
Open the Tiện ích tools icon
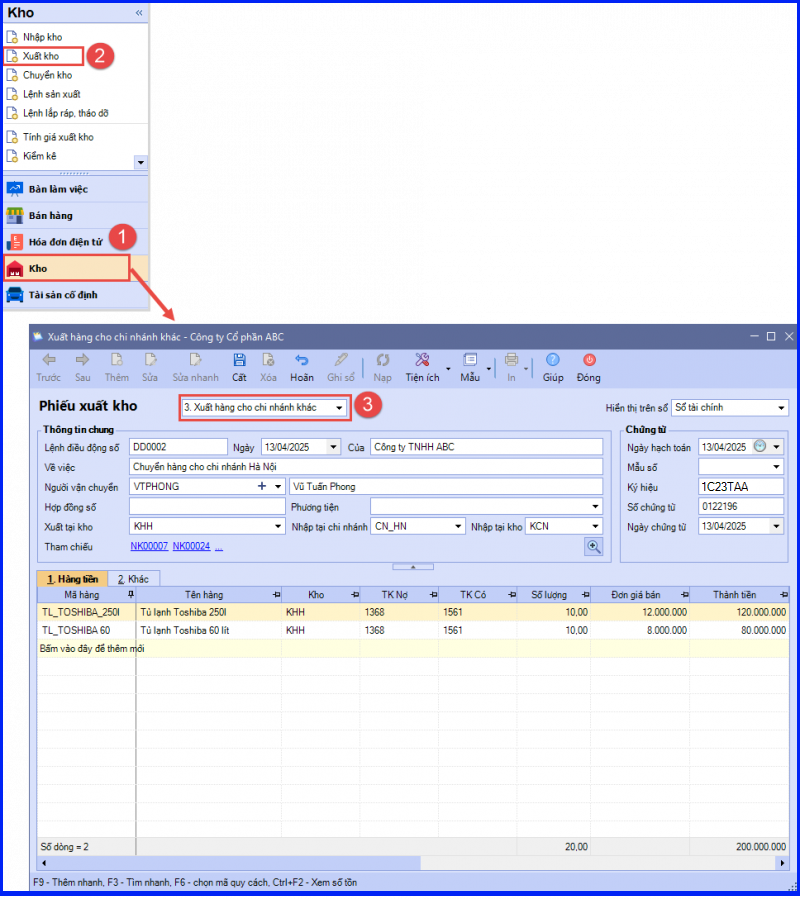point(422,360)
